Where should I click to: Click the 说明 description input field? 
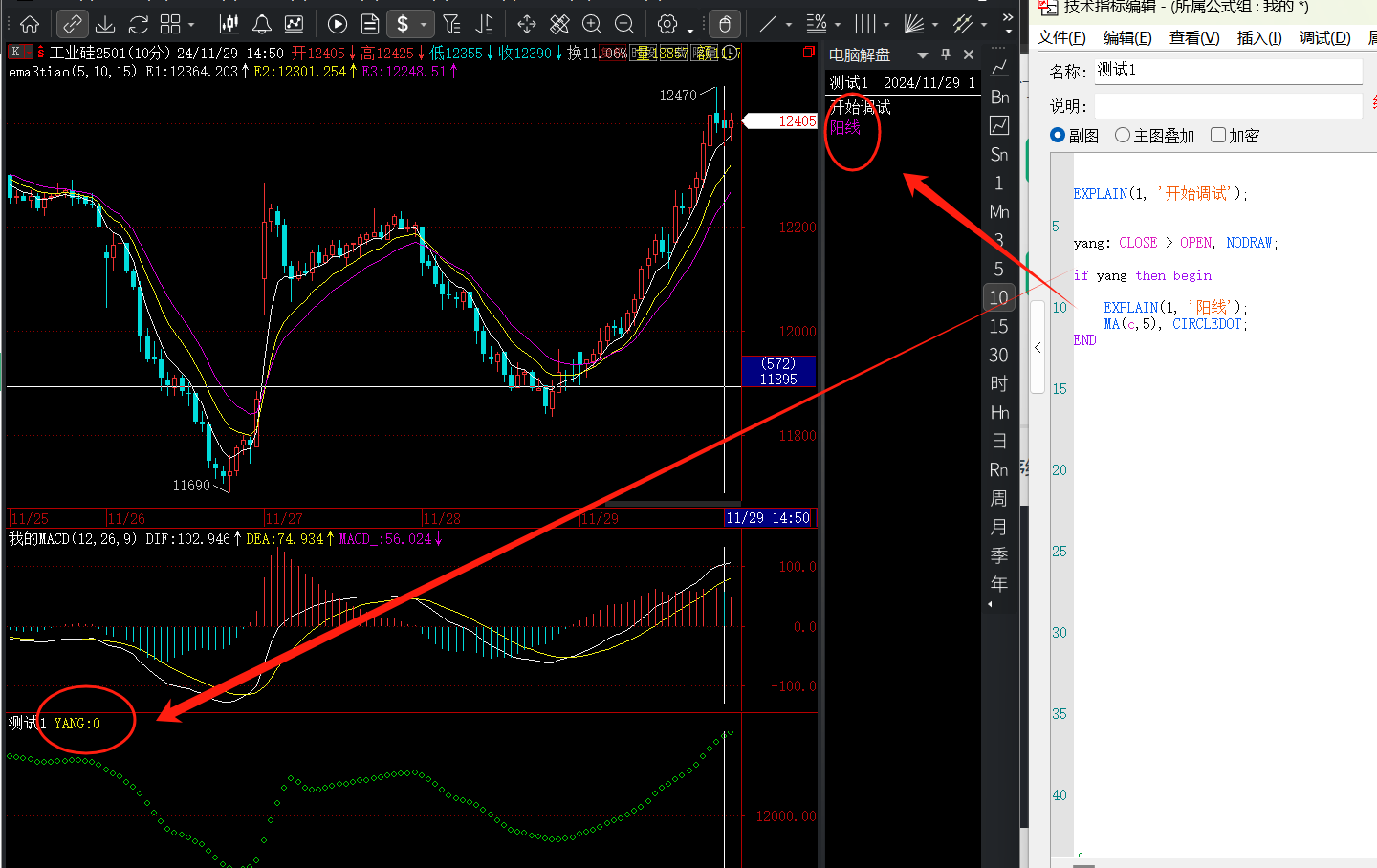pyautogui.click(x=1228, y=106)
